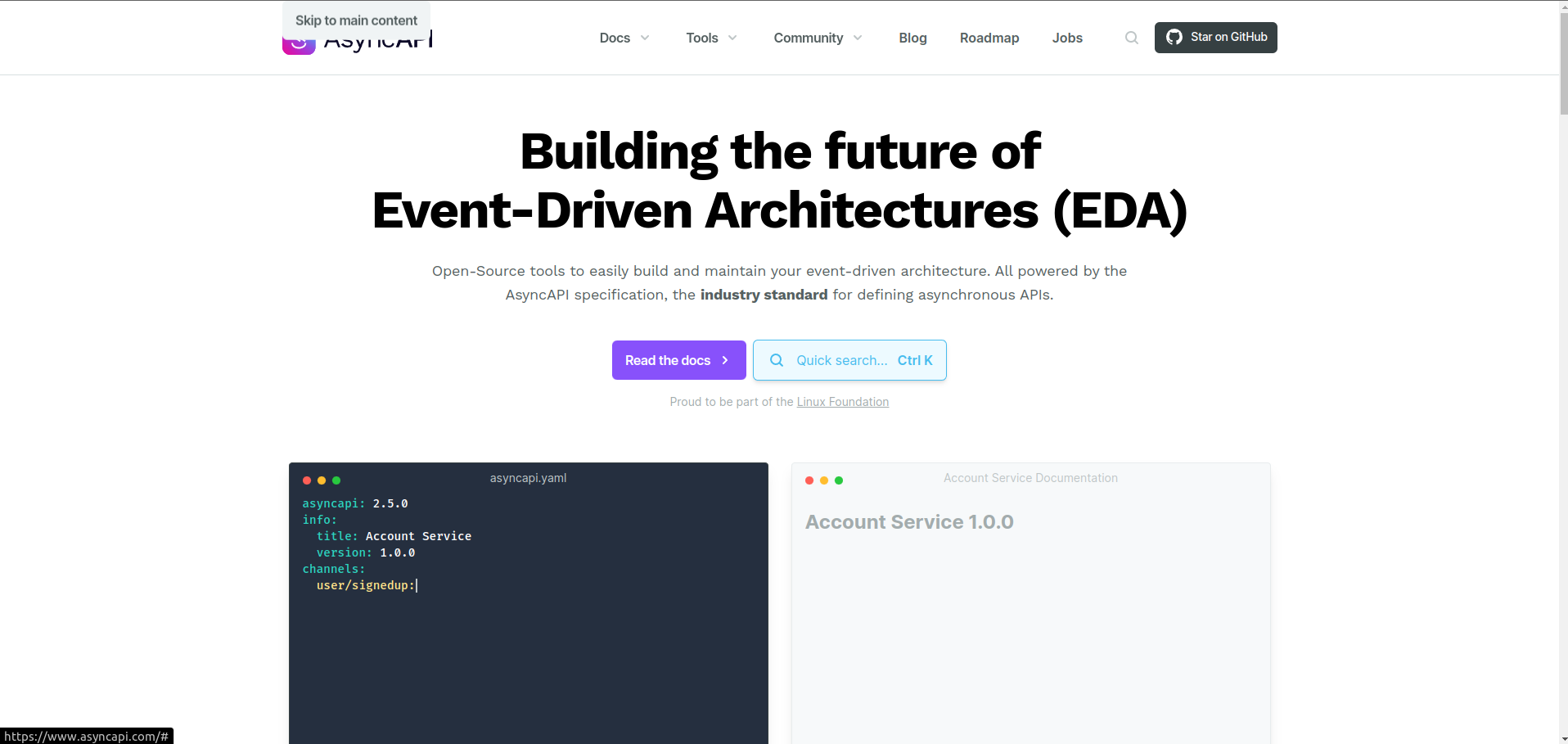Click the 'industry standard' bold text

(764, 295)
